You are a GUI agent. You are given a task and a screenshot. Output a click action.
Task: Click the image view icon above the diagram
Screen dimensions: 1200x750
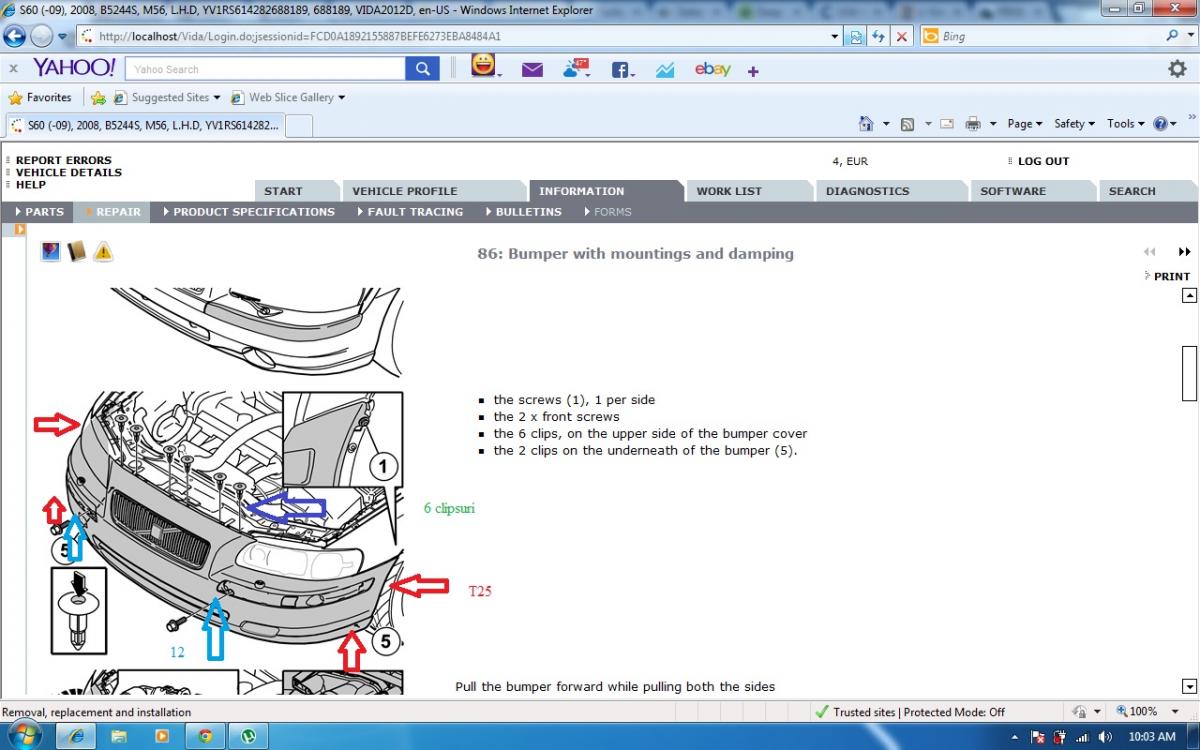(50, 252)
